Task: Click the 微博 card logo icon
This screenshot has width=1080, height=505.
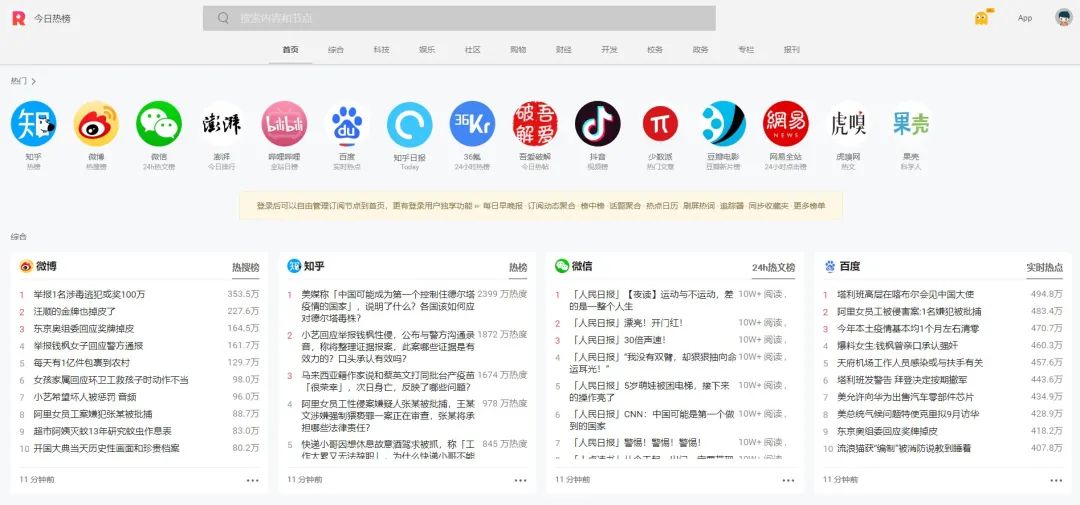Action: [26, 266]
